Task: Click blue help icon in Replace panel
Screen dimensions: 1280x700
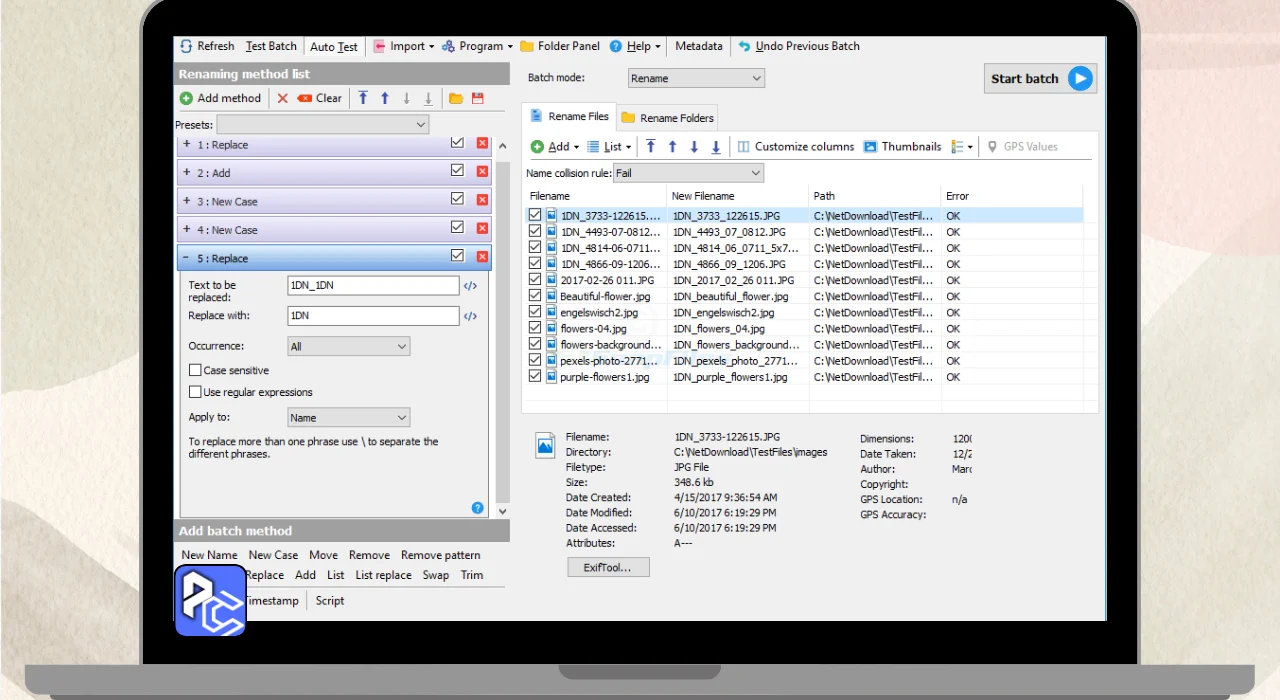Action: coord(477,508)
